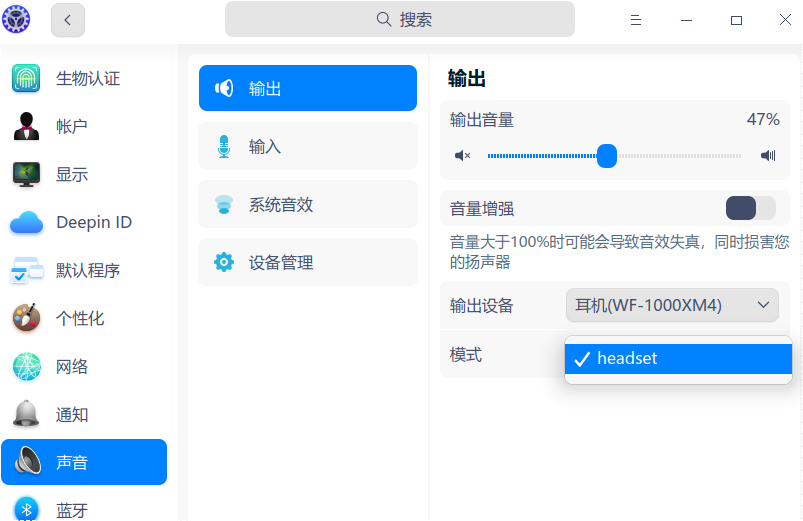The image size is (803, 521).
Task: Select 个性化 in the sidebar
Action: [x=84, y=318]
